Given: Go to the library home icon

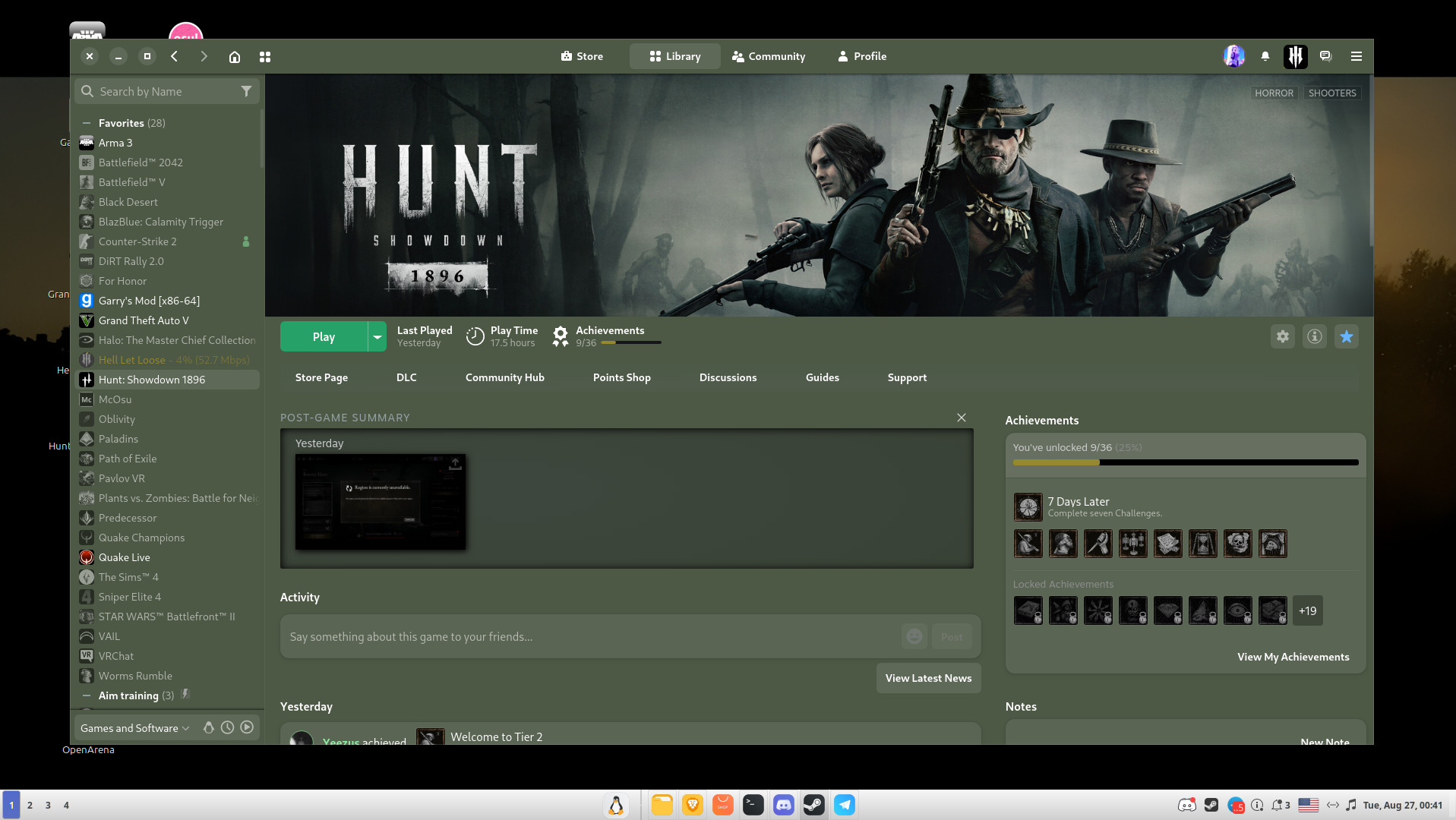Looking at the screenshot, I should tap(235, 57).
